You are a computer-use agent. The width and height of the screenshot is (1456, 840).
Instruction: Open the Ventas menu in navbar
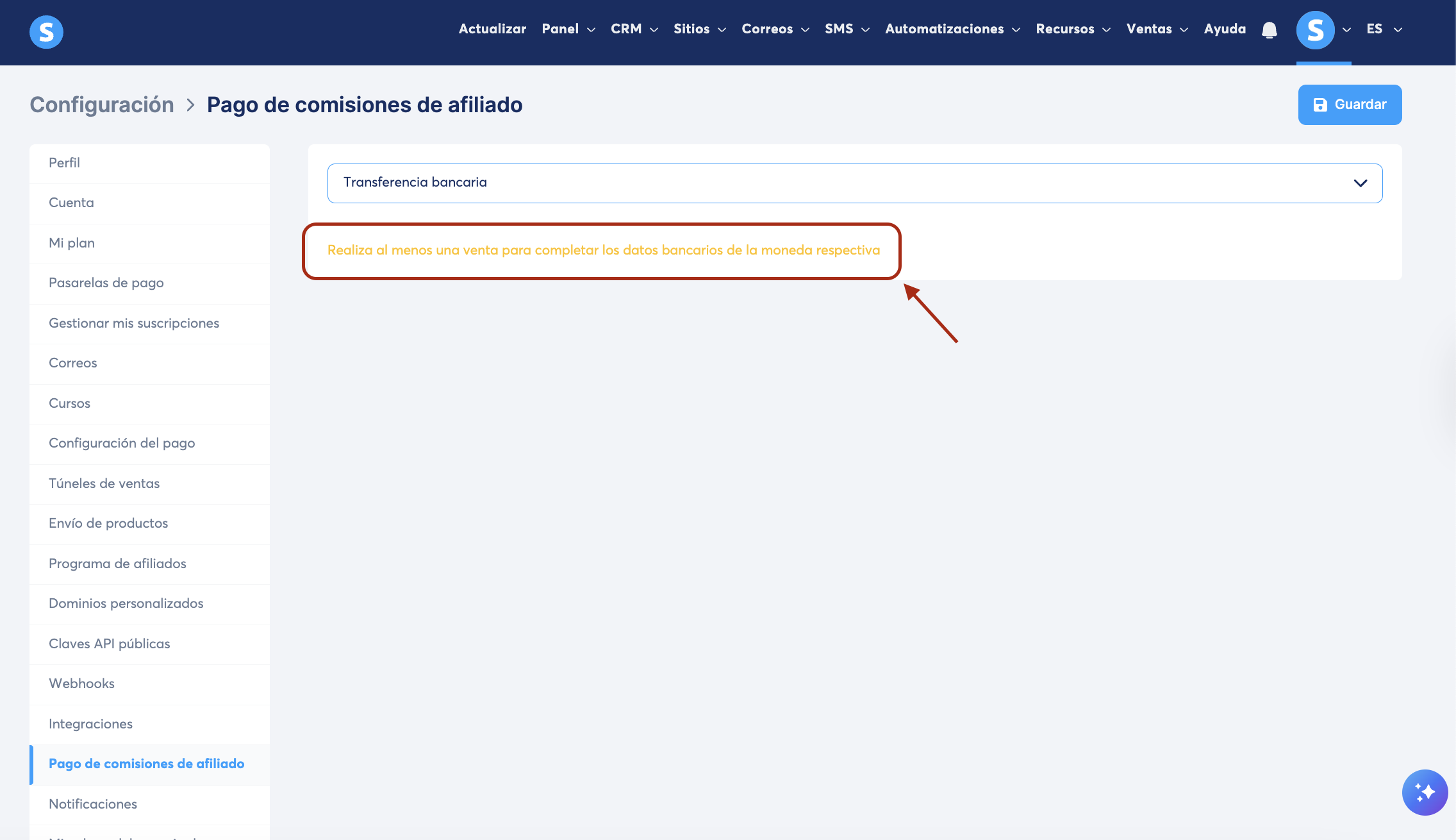coord(1157,29)
